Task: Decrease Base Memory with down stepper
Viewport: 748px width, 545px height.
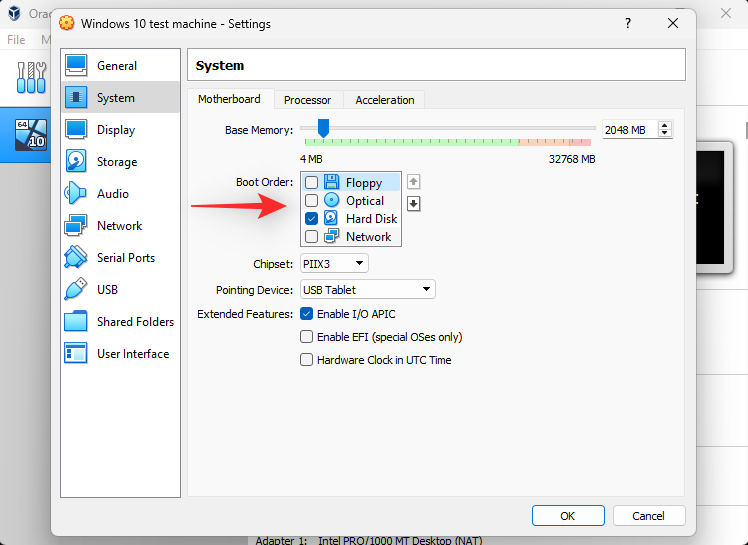Action: 665,133
